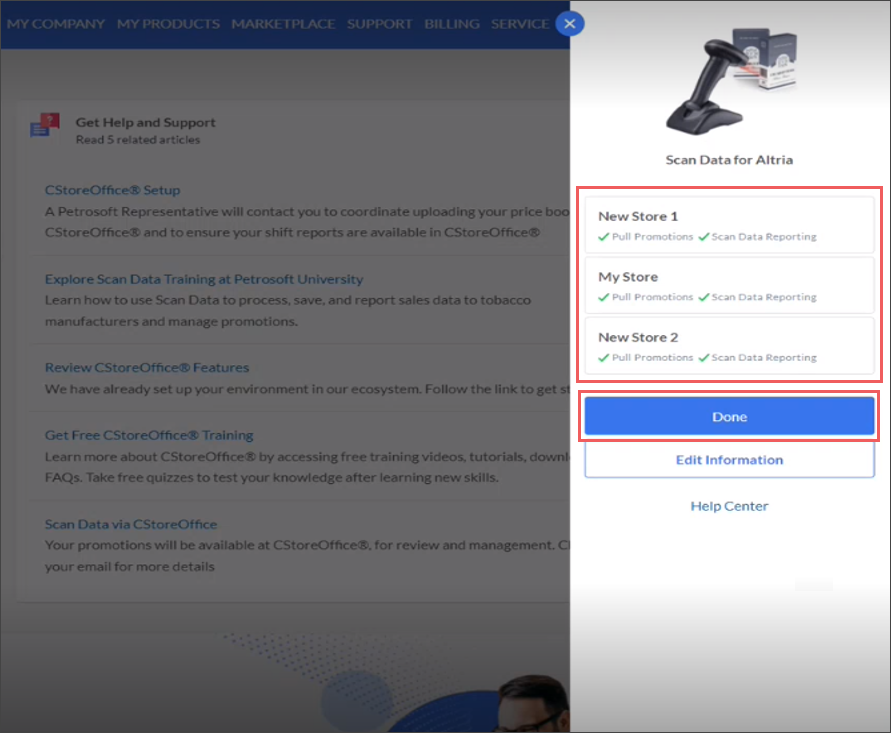Open Explore Scan Data Training article link

click(x=203, y=279)
